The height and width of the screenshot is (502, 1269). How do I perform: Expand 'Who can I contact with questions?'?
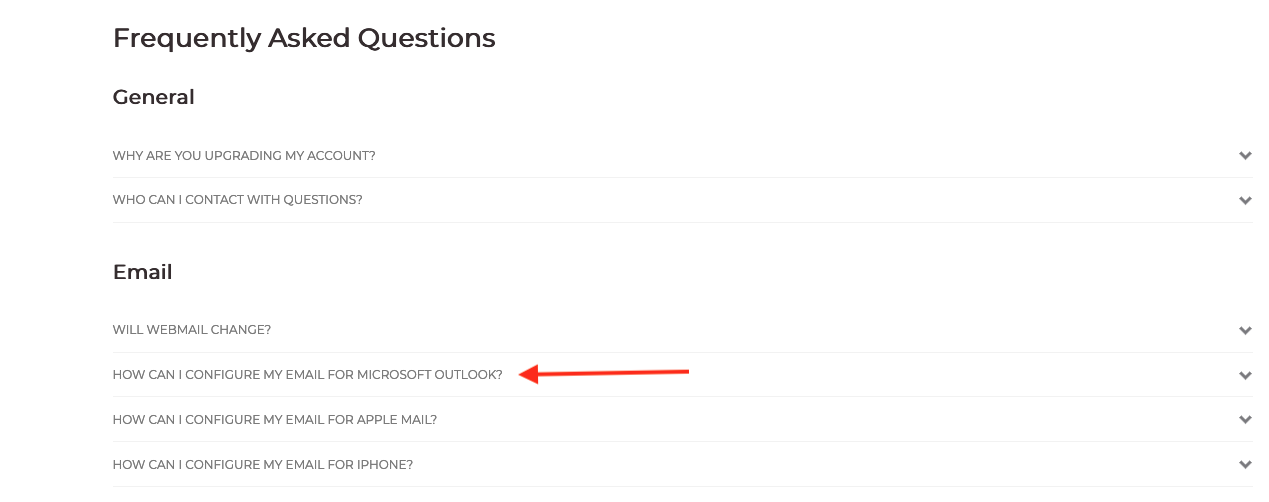[237, 200]
